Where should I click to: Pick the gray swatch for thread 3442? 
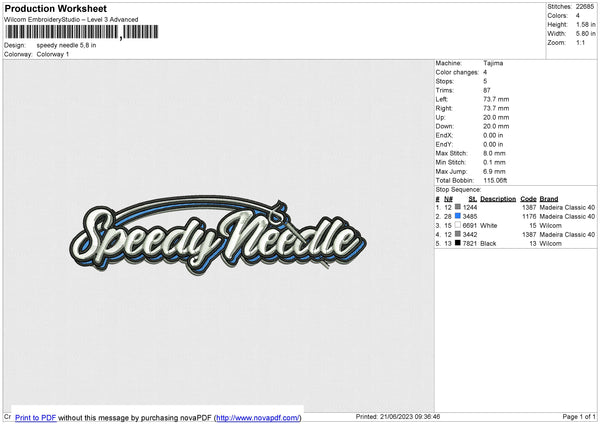[458, 234]
